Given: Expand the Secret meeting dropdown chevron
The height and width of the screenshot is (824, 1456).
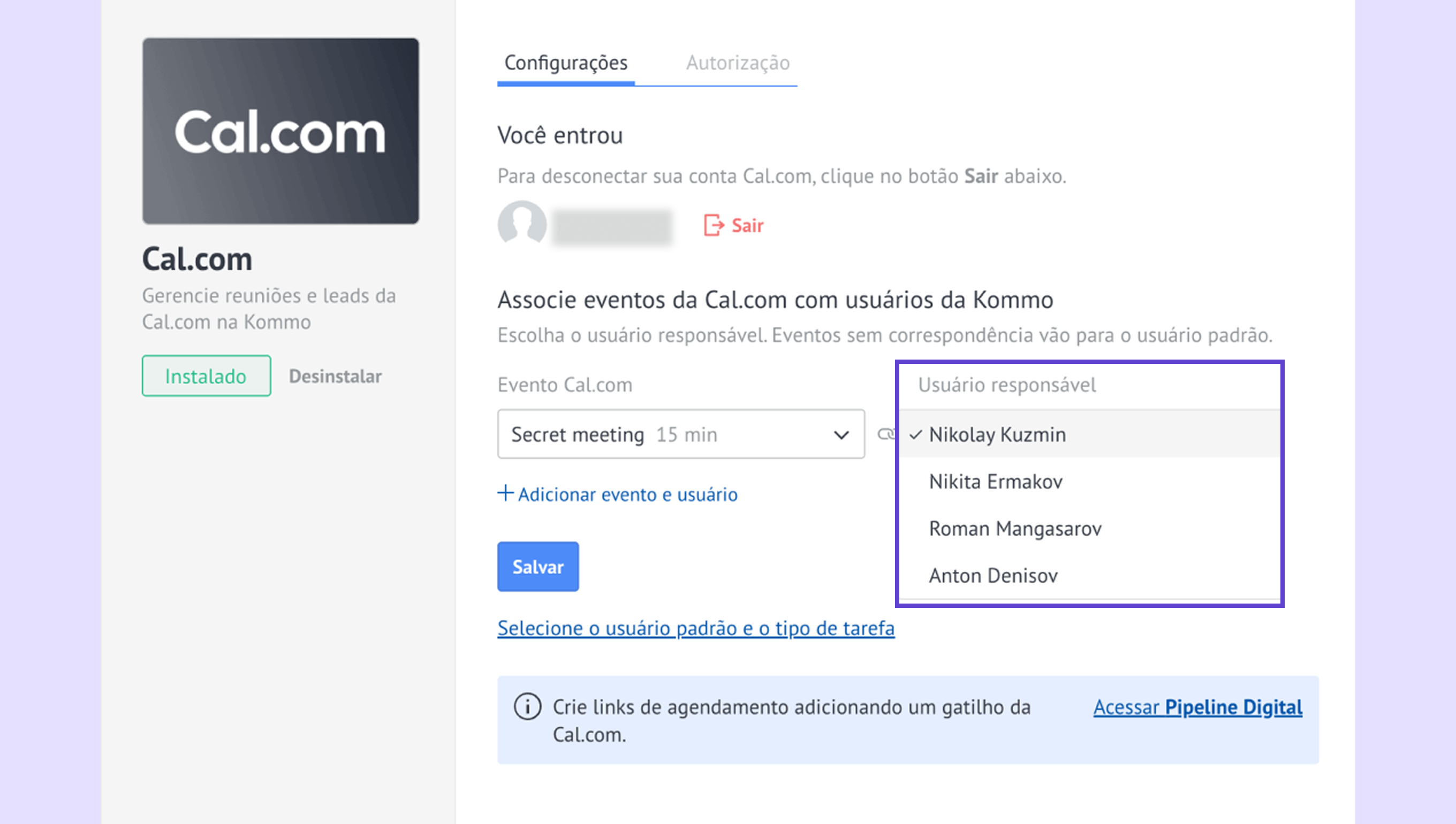Looking at the screenshot, I should point(841,434).
